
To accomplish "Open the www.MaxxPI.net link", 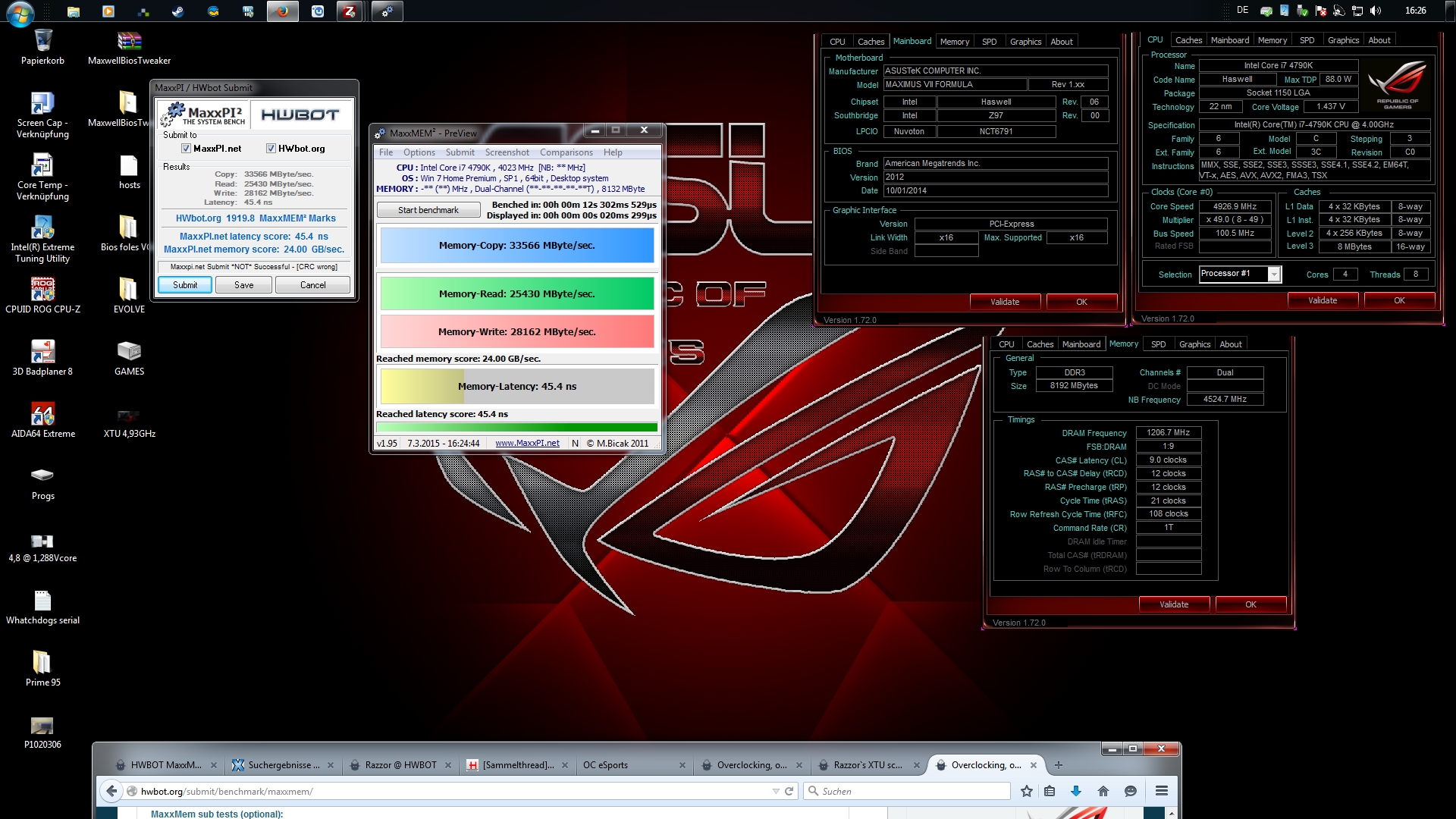I will (527, 444).
